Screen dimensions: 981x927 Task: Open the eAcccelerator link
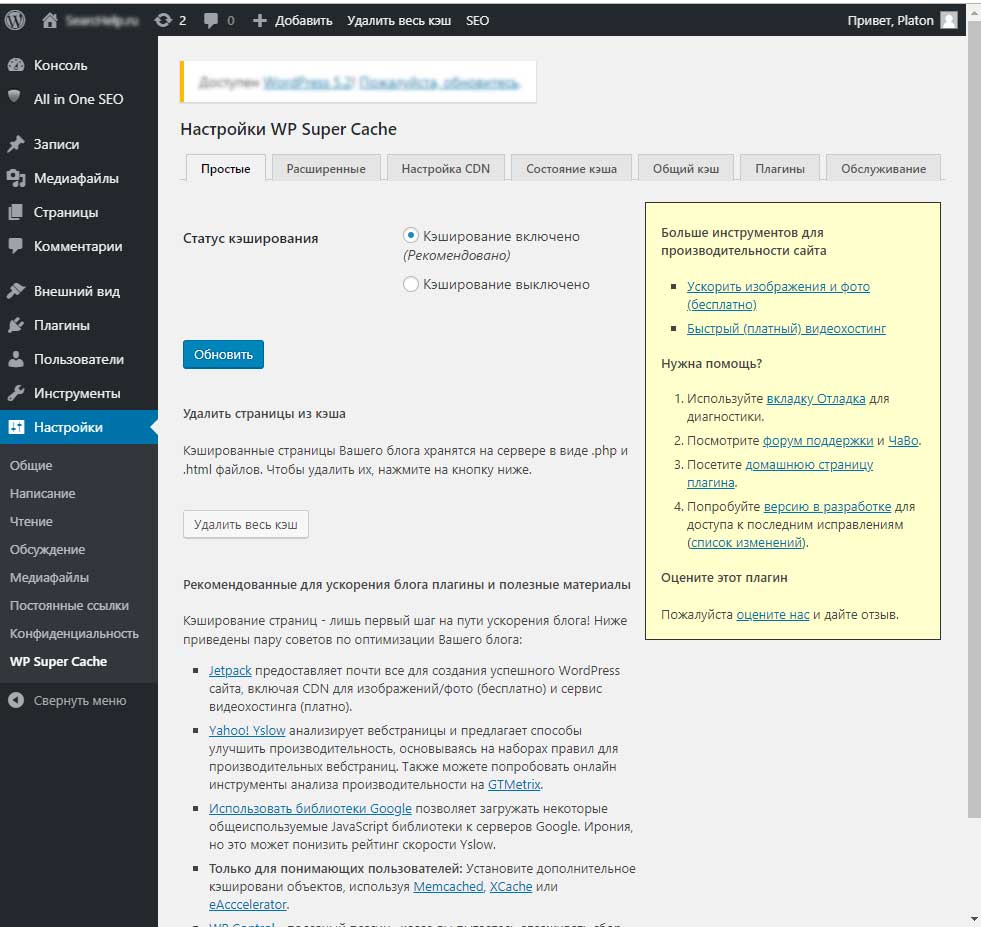[248, 904]
